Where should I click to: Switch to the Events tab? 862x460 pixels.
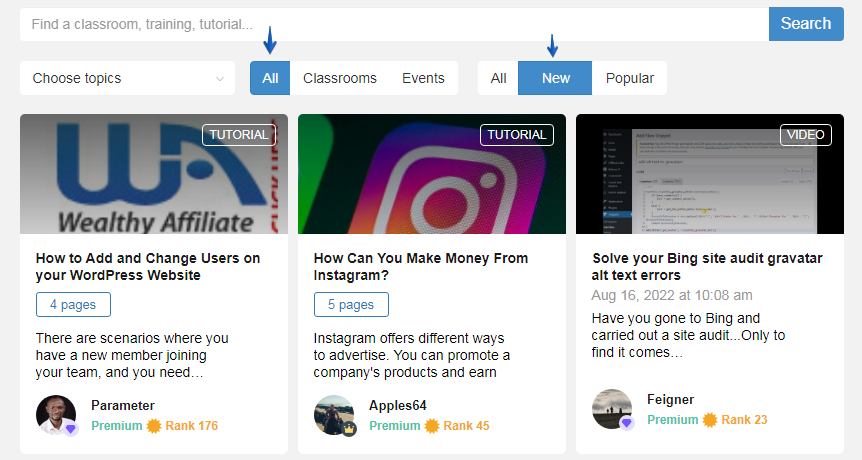[x=423, y=78]
